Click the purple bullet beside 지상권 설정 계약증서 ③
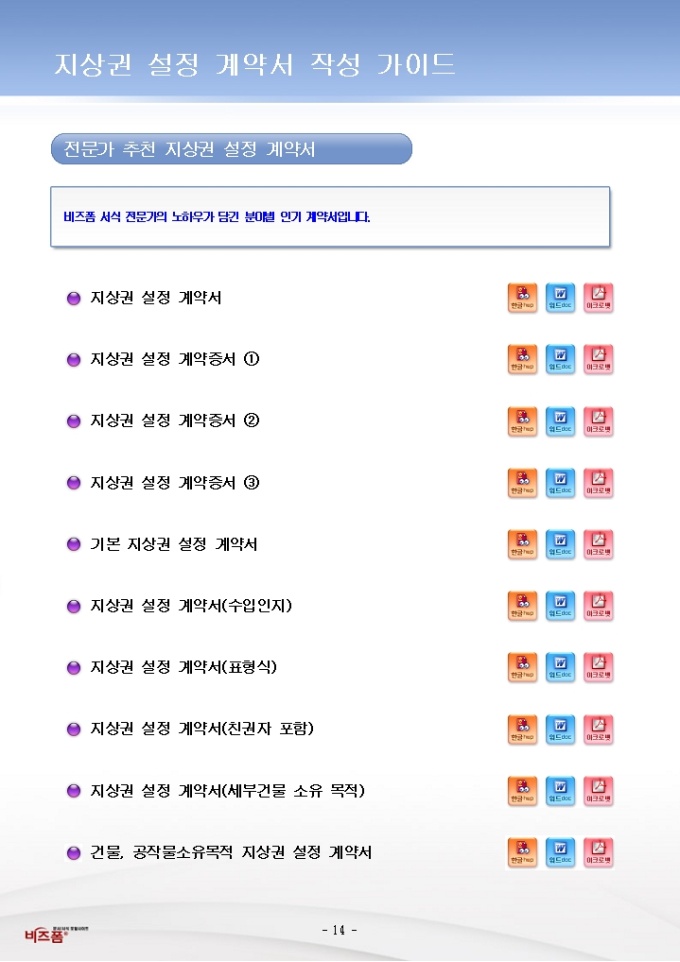 [x=73, y=483]
